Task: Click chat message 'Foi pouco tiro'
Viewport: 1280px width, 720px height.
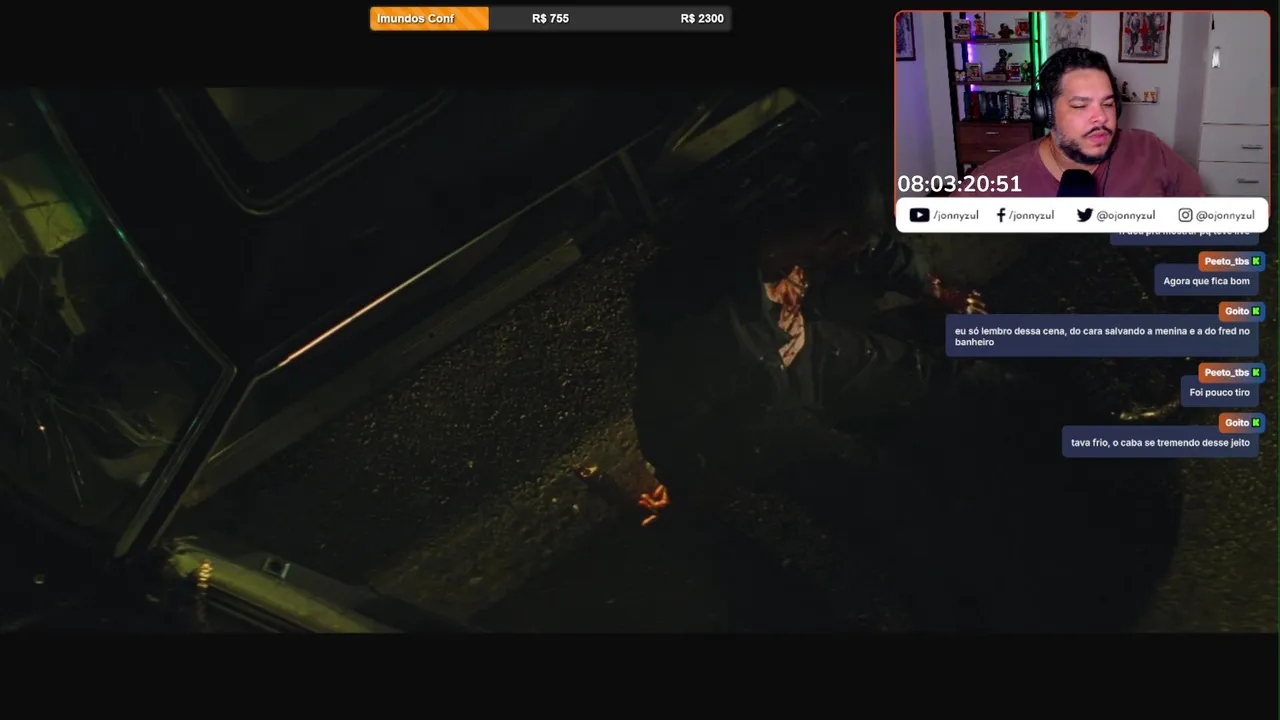Action: point(1219,392)
